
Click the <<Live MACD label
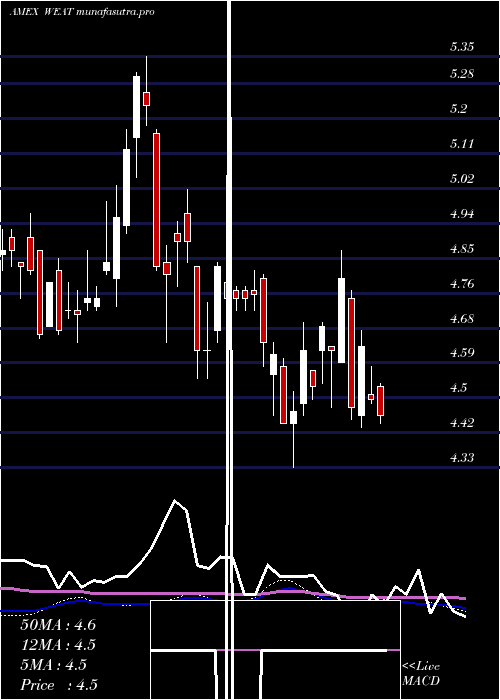point(421,674)
